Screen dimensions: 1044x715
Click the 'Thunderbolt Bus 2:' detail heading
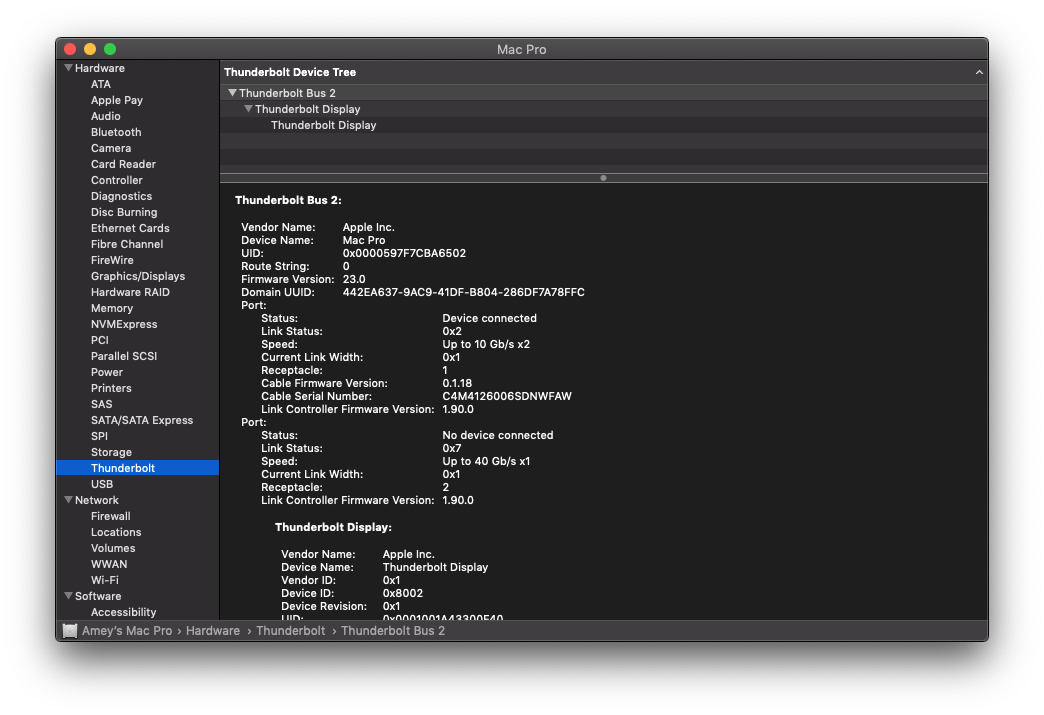[288, 200]
